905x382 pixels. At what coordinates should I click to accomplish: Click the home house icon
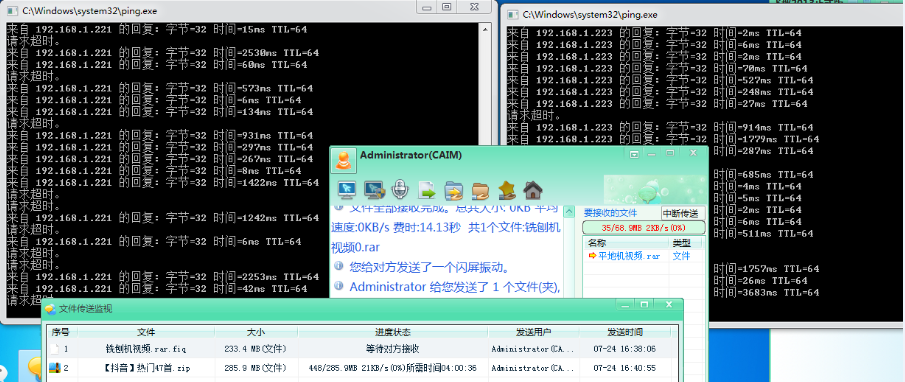pyautogui.click(x=532, y=189)
